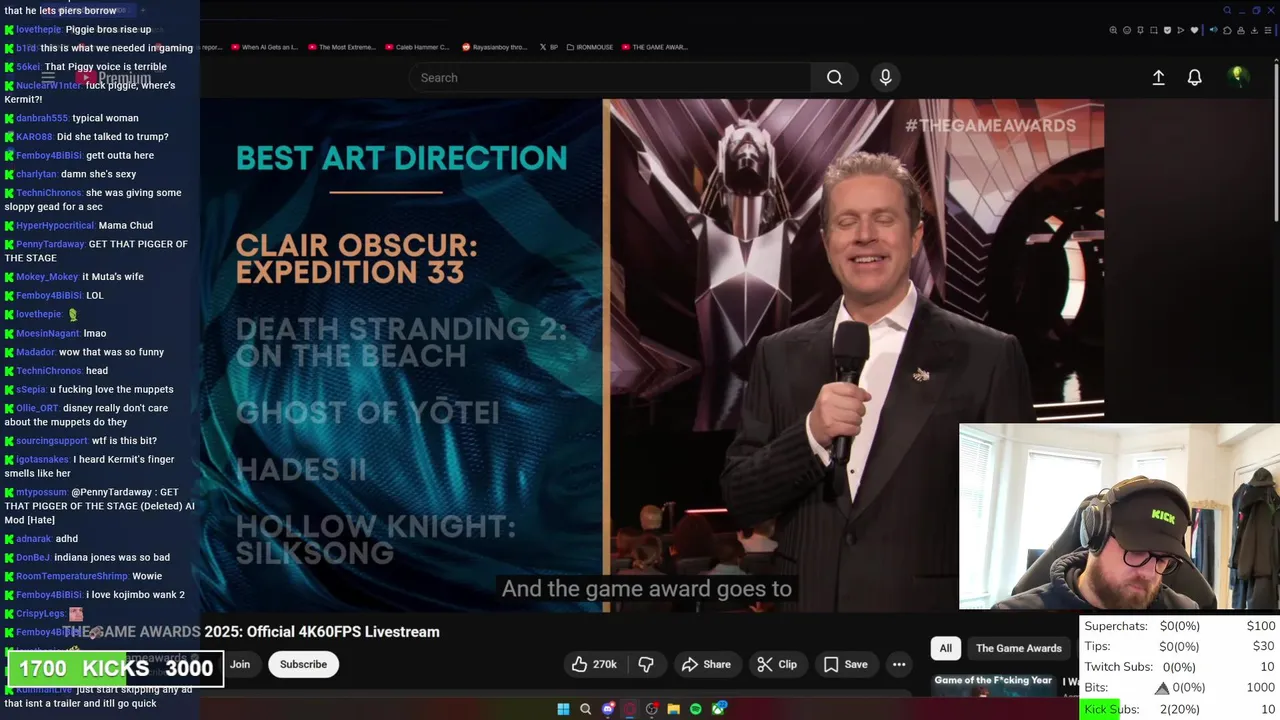The height and width of the screenshot is (720, 1280).
Task: Subscribe to The Game Awards channel
Action: point(303,664)
